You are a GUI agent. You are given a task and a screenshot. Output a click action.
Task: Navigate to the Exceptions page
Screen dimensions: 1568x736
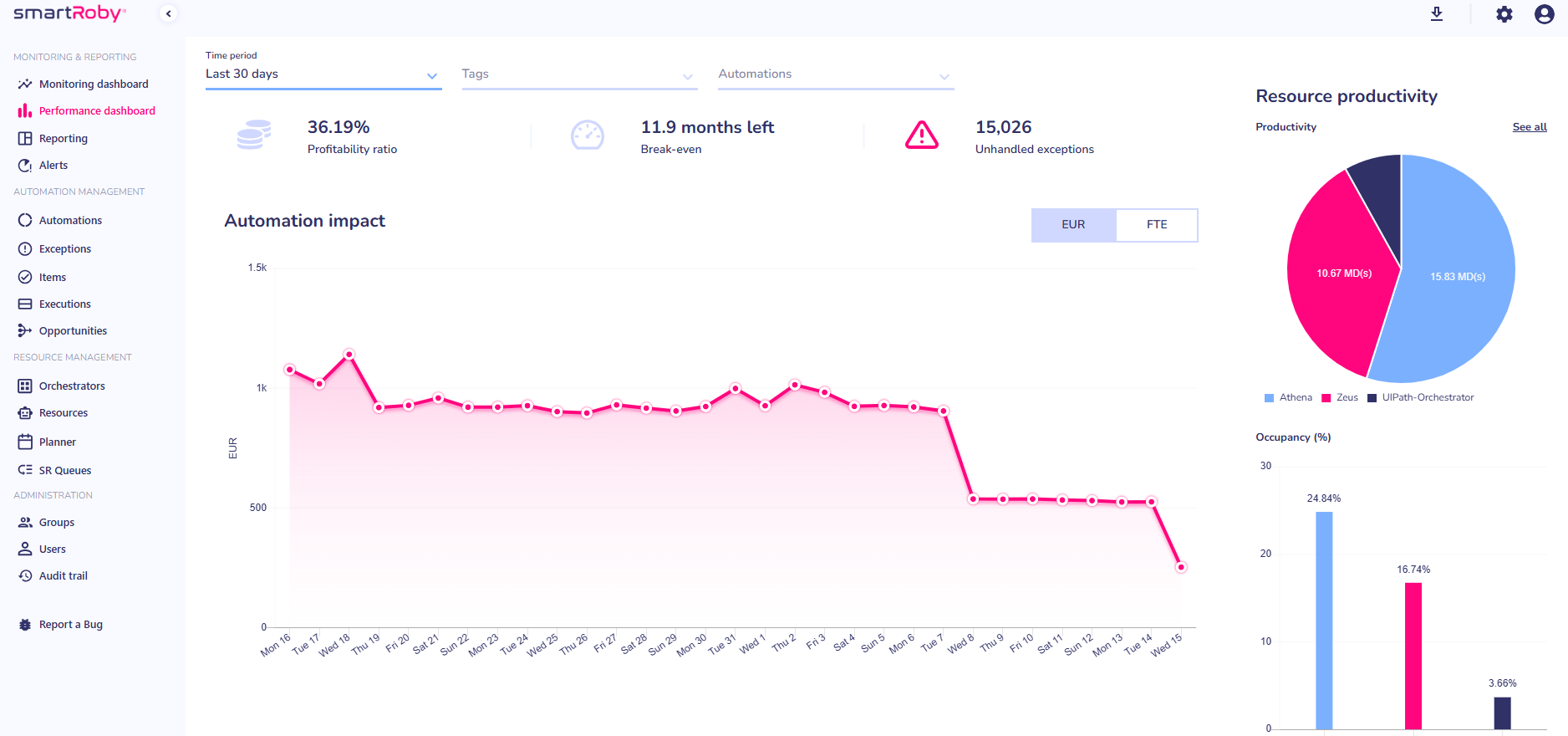click(x=65, y=249)
